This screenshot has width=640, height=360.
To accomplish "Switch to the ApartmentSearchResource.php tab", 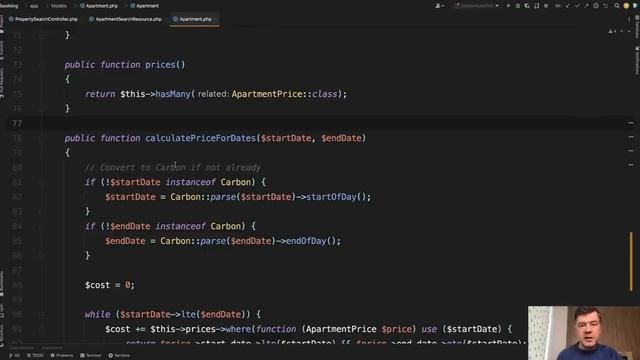I will pos(125,19).
